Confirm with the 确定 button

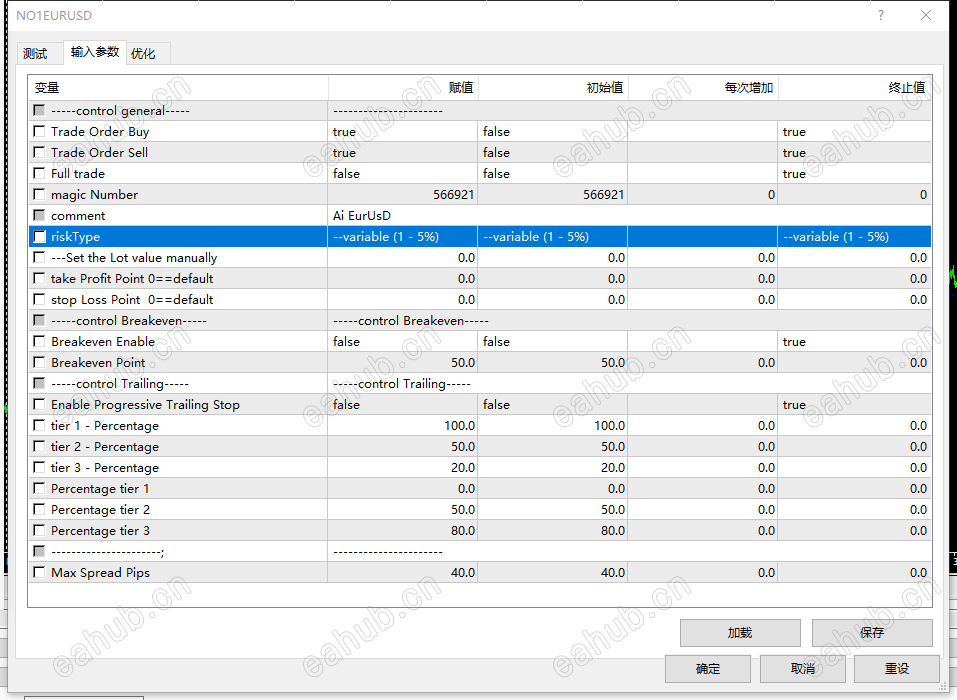708,669
